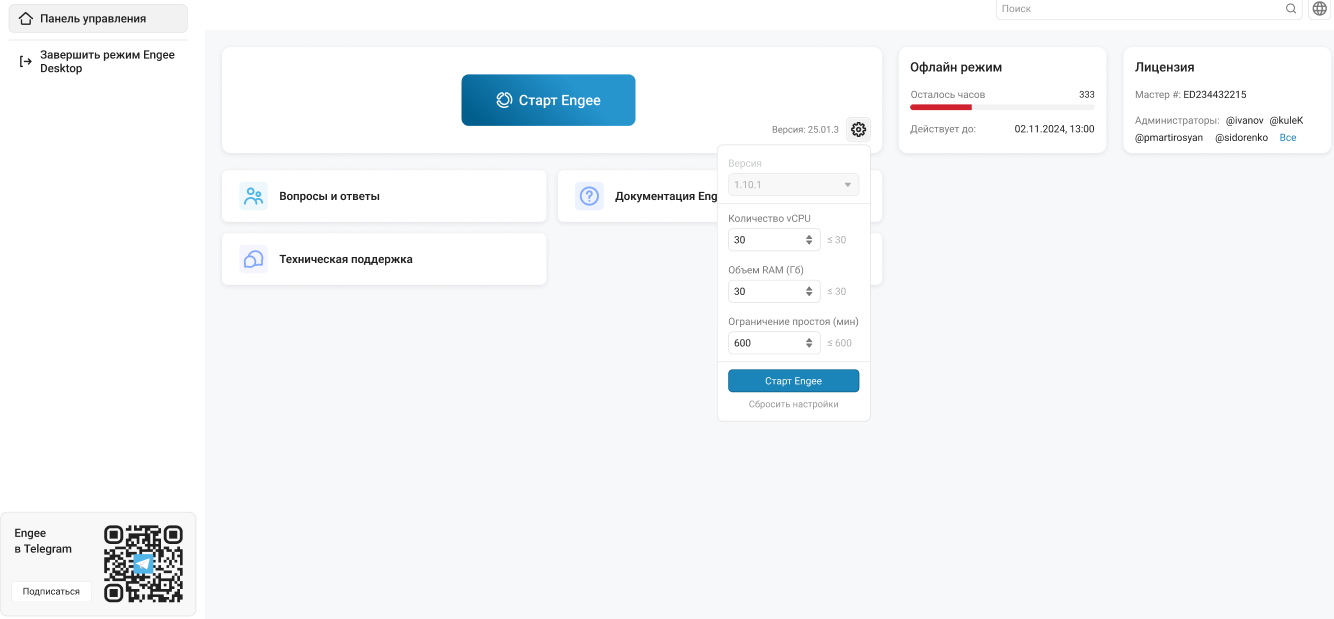This screenshot has width=1334, height=619.
Task: Click the Документация question mark icon
Action: point(589,196)
